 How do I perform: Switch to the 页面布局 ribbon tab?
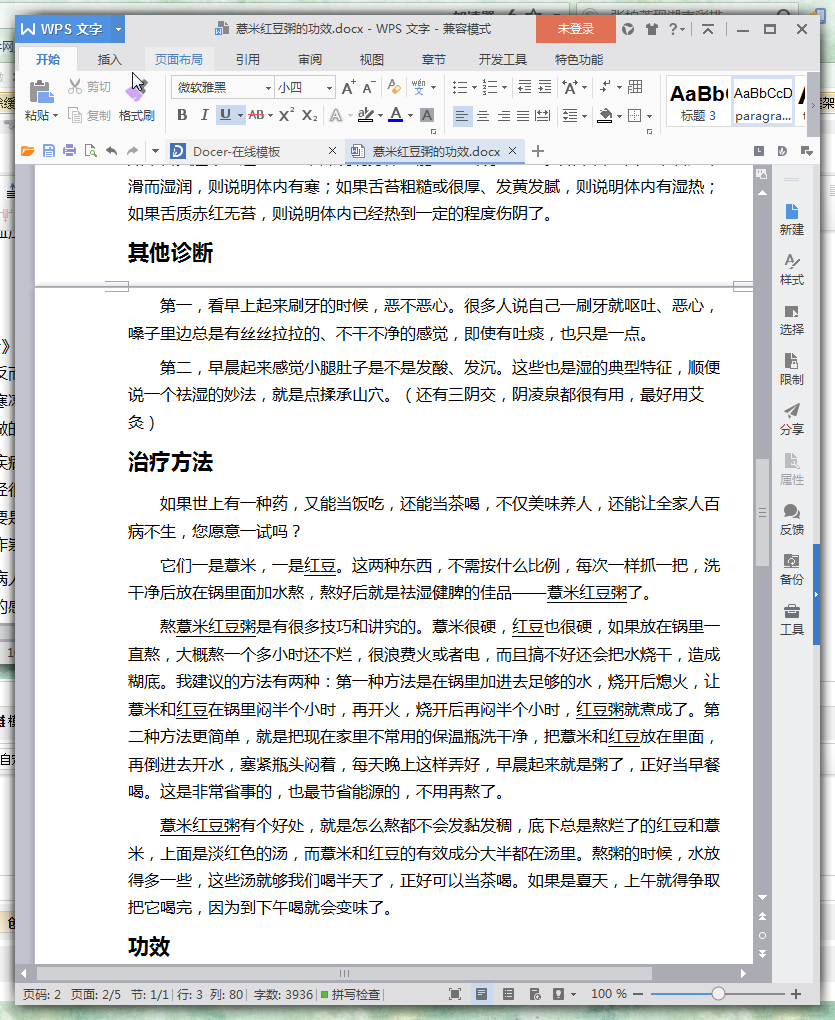(178, 60)
